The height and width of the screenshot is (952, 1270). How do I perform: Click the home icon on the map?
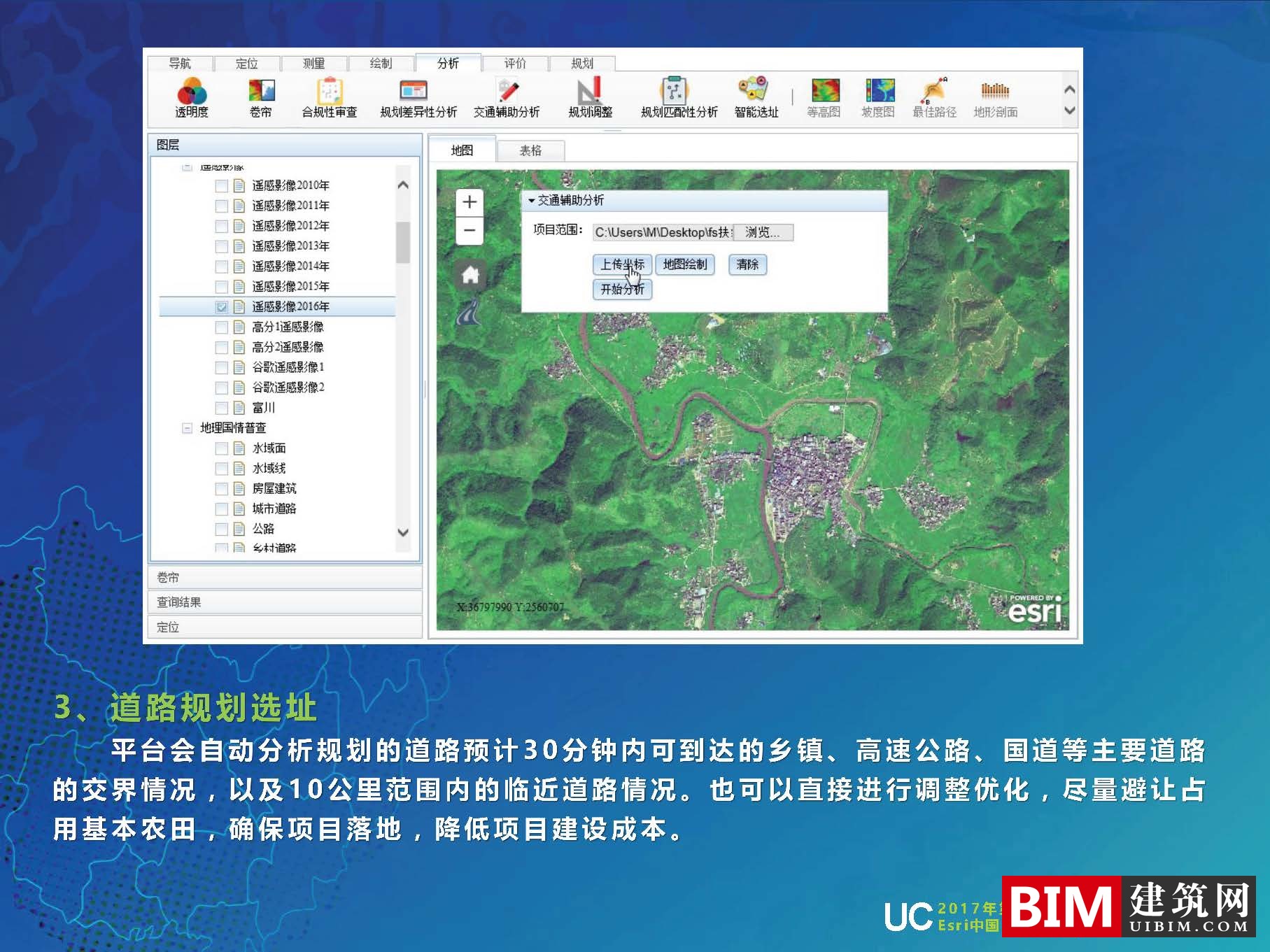coord(470,276)
